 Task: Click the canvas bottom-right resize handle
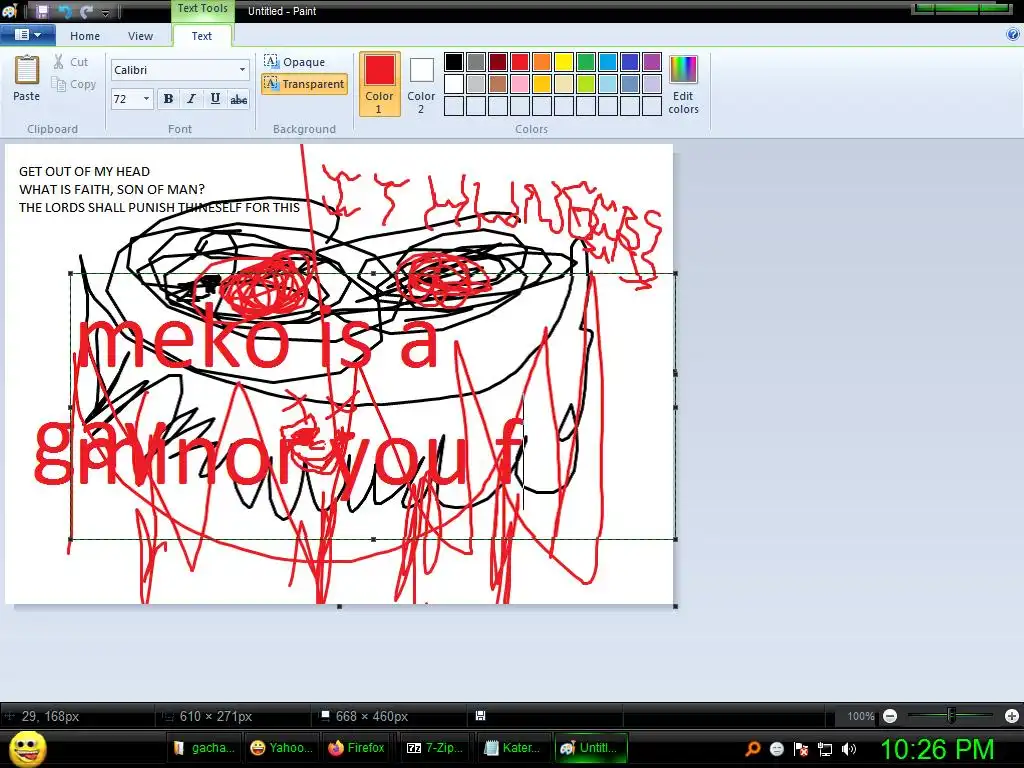click(675, 606)
